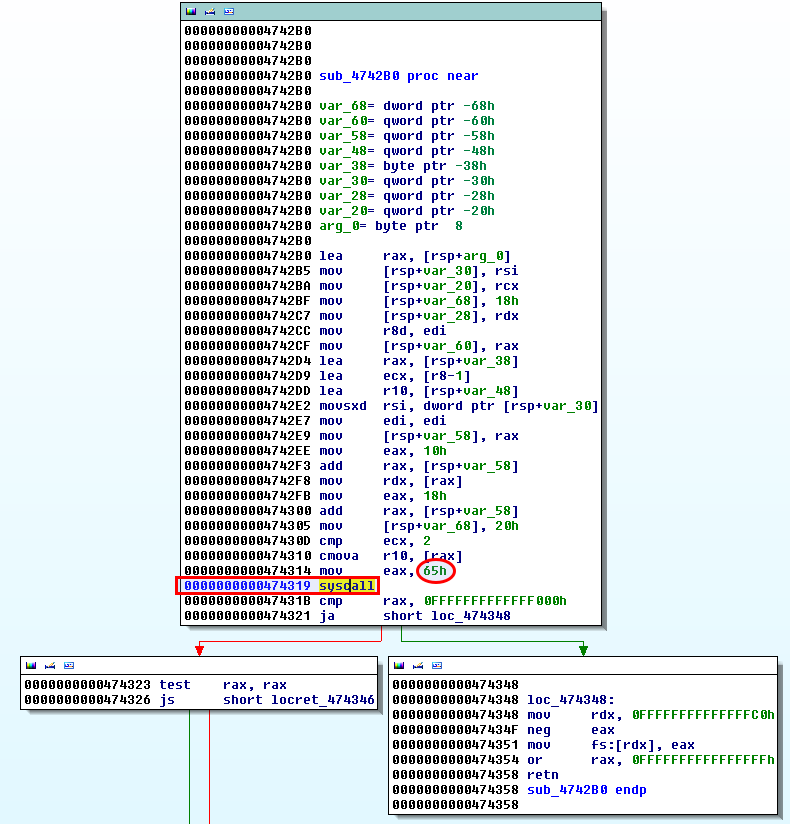Select the sub_4742B0 proc near label
The image size is (790, 824).
coord(398,76)
